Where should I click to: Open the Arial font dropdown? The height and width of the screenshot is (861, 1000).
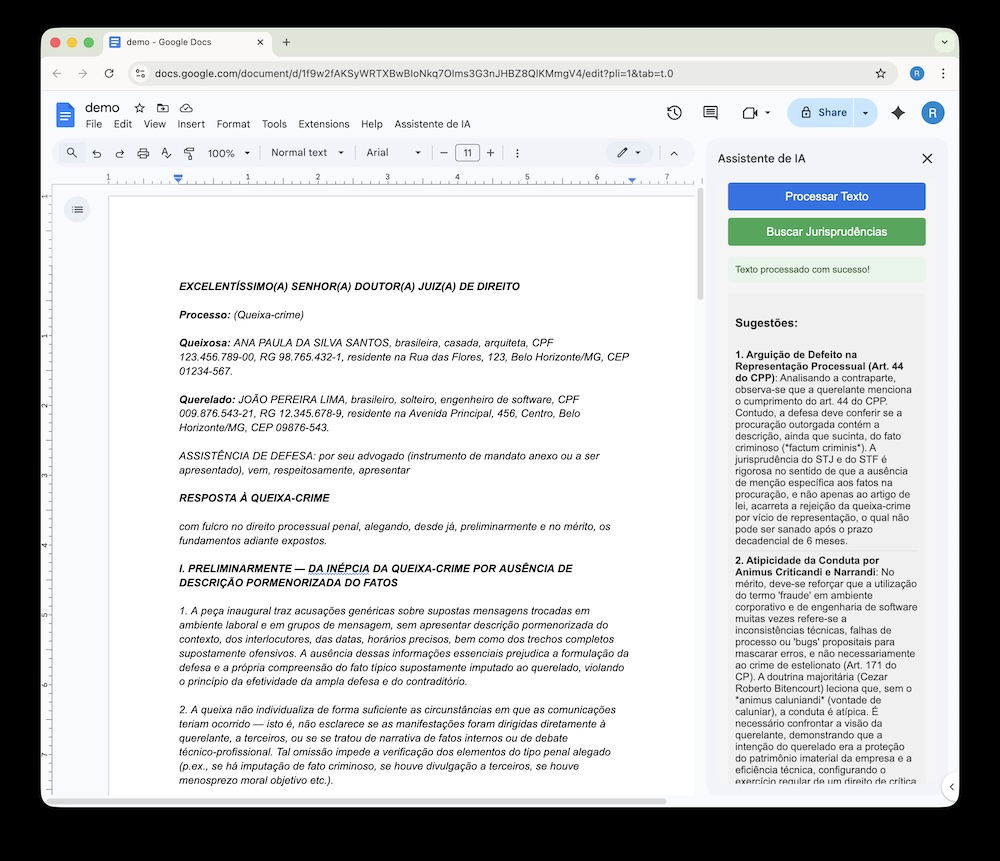click(x=393, y=153)
